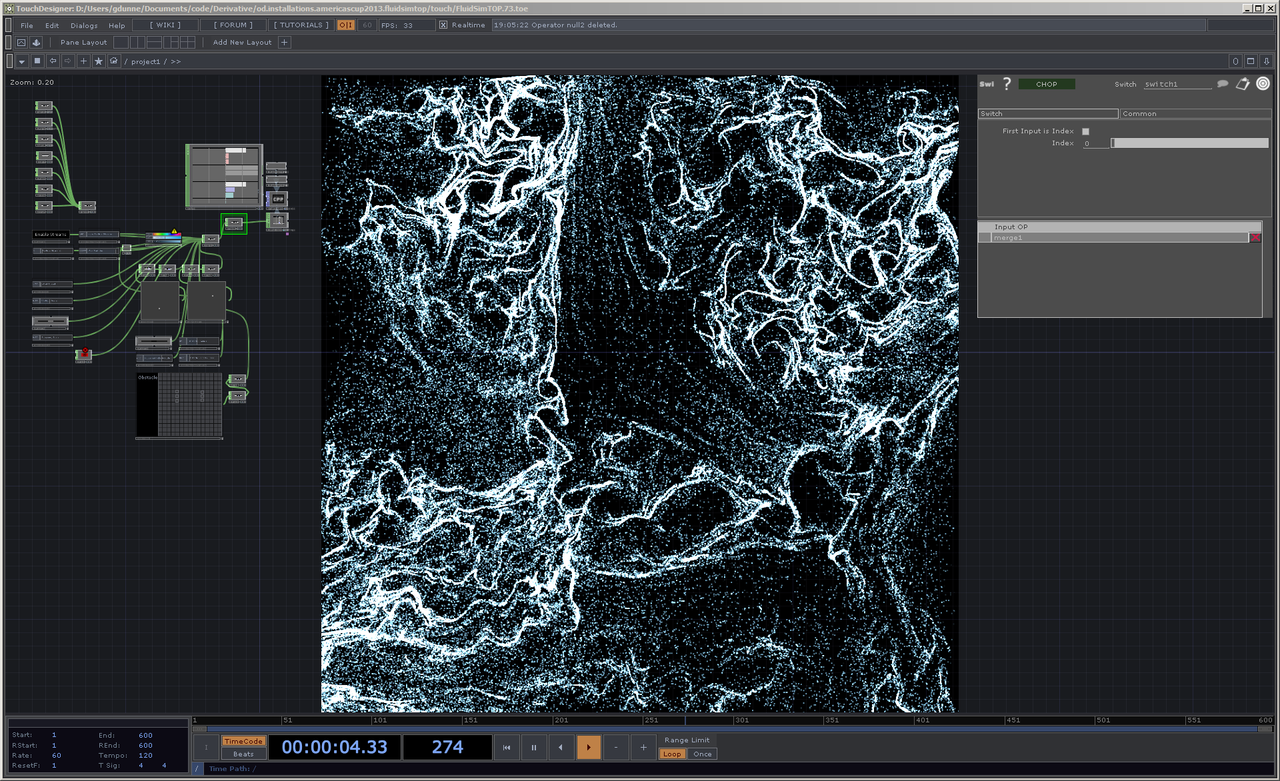Click the operator comment speech bubble icon

tap(1222, 84)
